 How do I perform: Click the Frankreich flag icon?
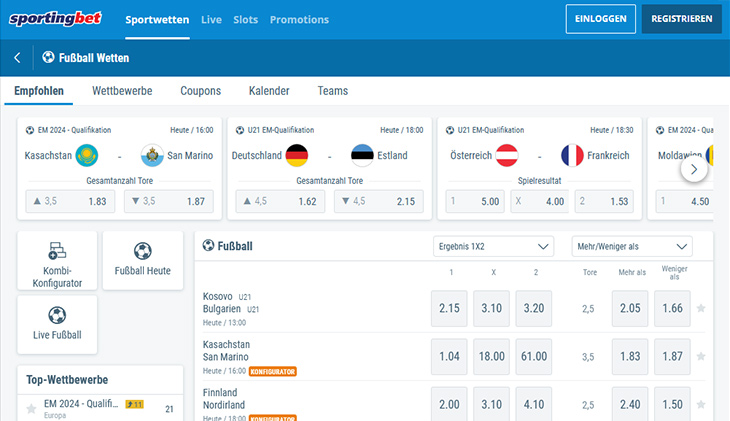[572, 155]
